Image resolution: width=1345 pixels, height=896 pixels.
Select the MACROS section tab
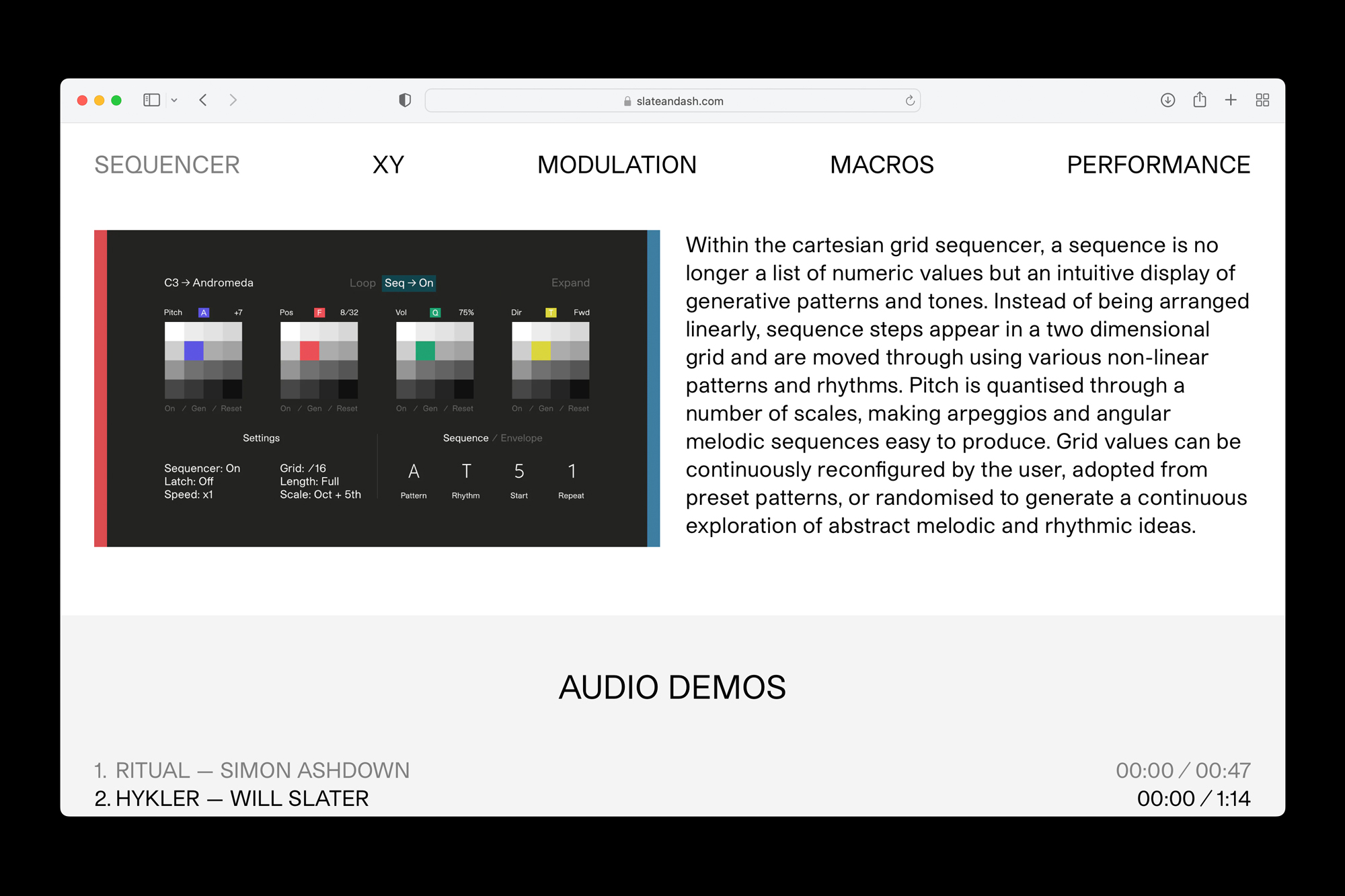882,165
